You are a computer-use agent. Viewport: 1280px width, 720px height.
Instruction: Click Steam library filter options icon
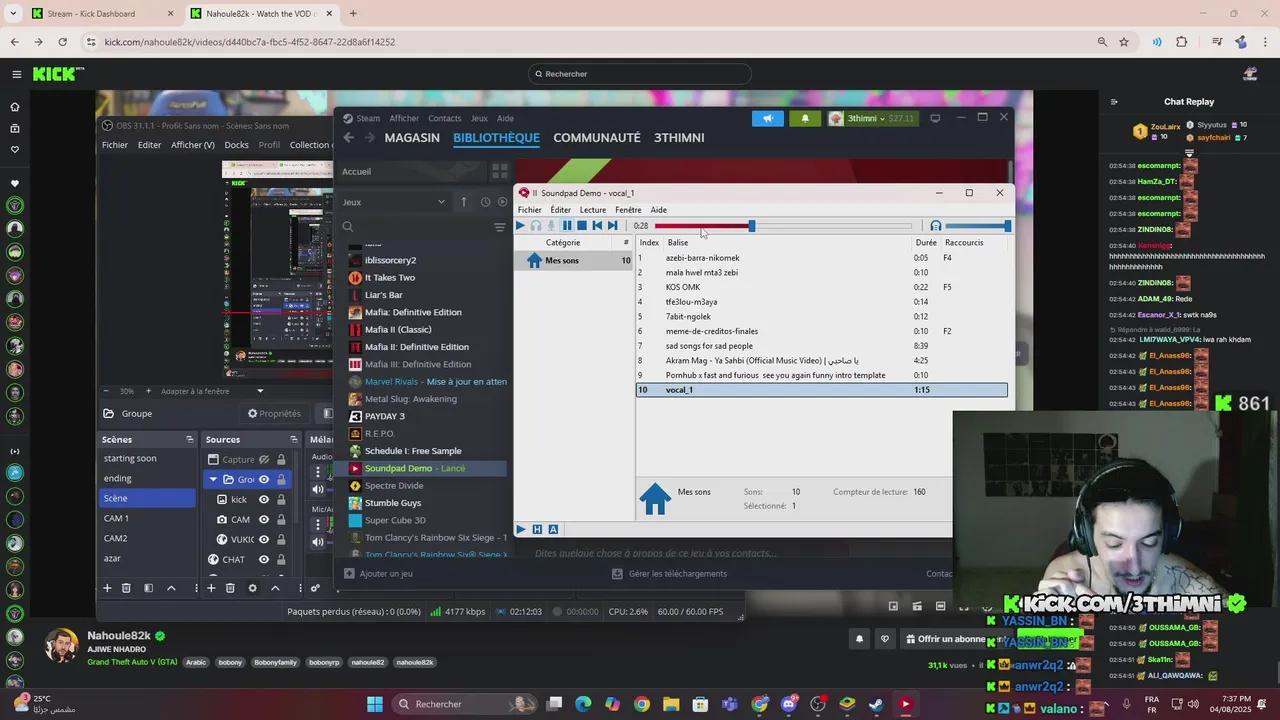pos(500,227)
